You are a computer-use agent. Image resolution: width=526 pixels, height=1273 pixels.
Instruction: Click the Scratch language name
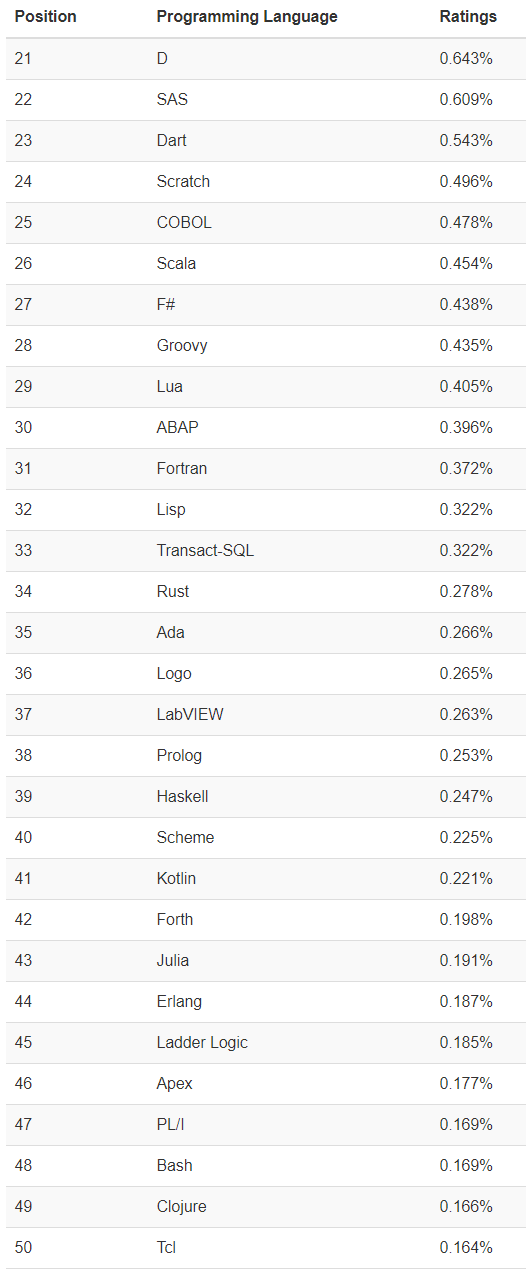tap(183, 182)
